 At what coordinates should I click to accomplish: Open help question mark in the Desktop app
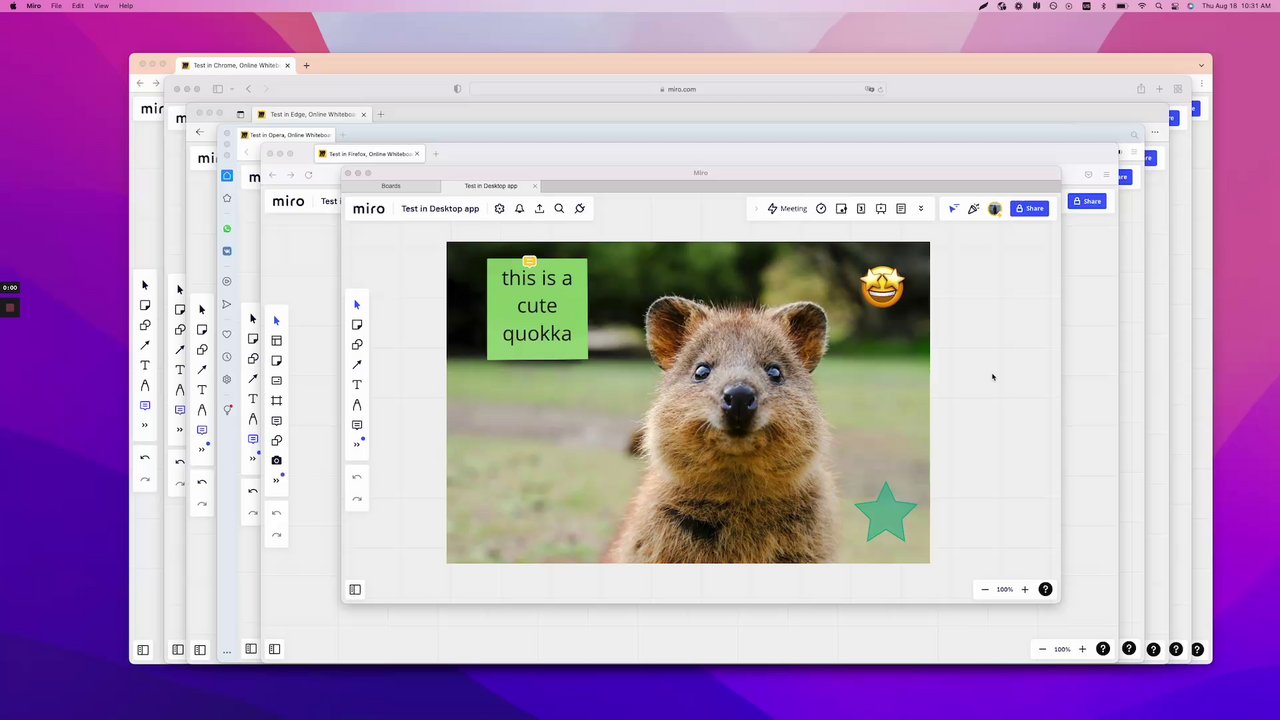(x=1045, y=590)
